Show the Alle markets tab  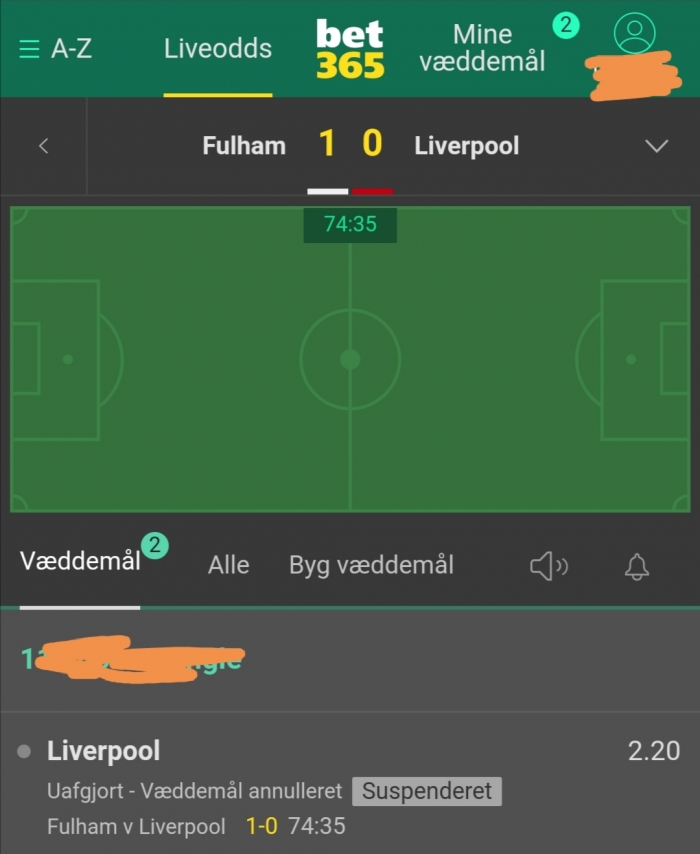point(228,565)
